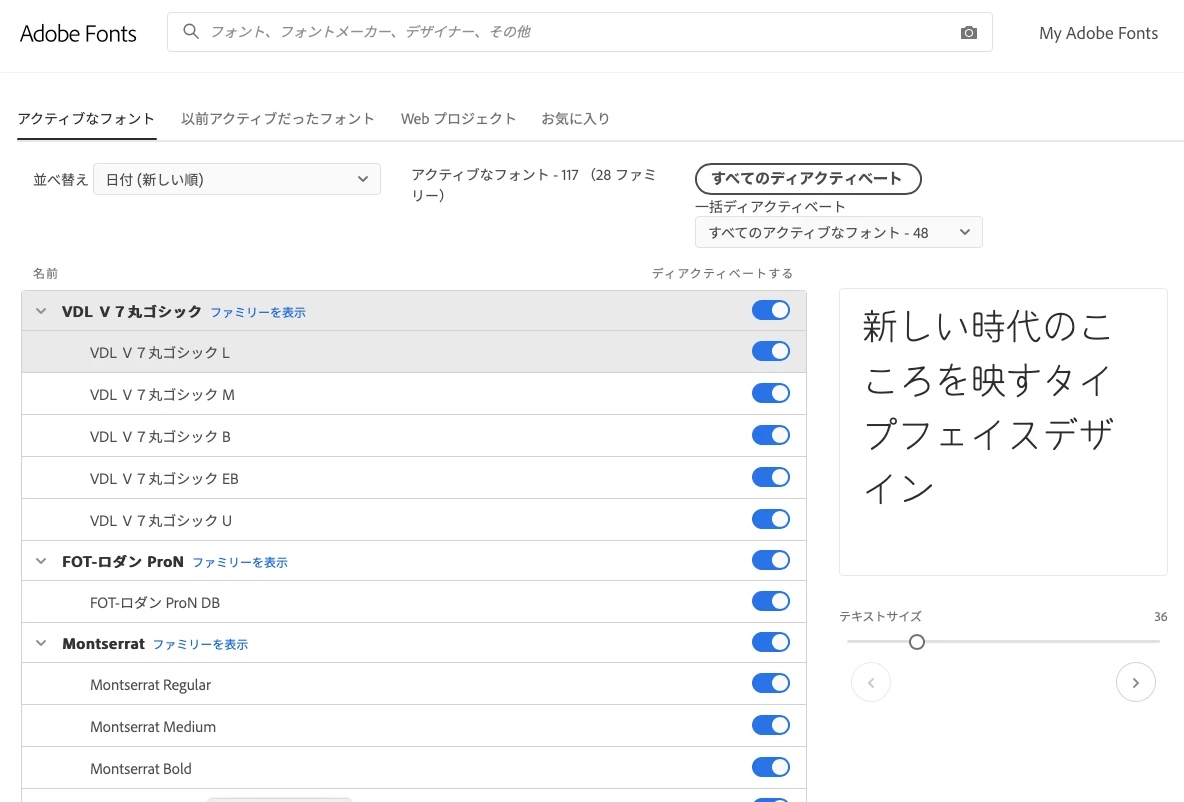Viewport: 1184px width, 802px height.
Task: Click the 名前 column header
Action: coord(45,273)
